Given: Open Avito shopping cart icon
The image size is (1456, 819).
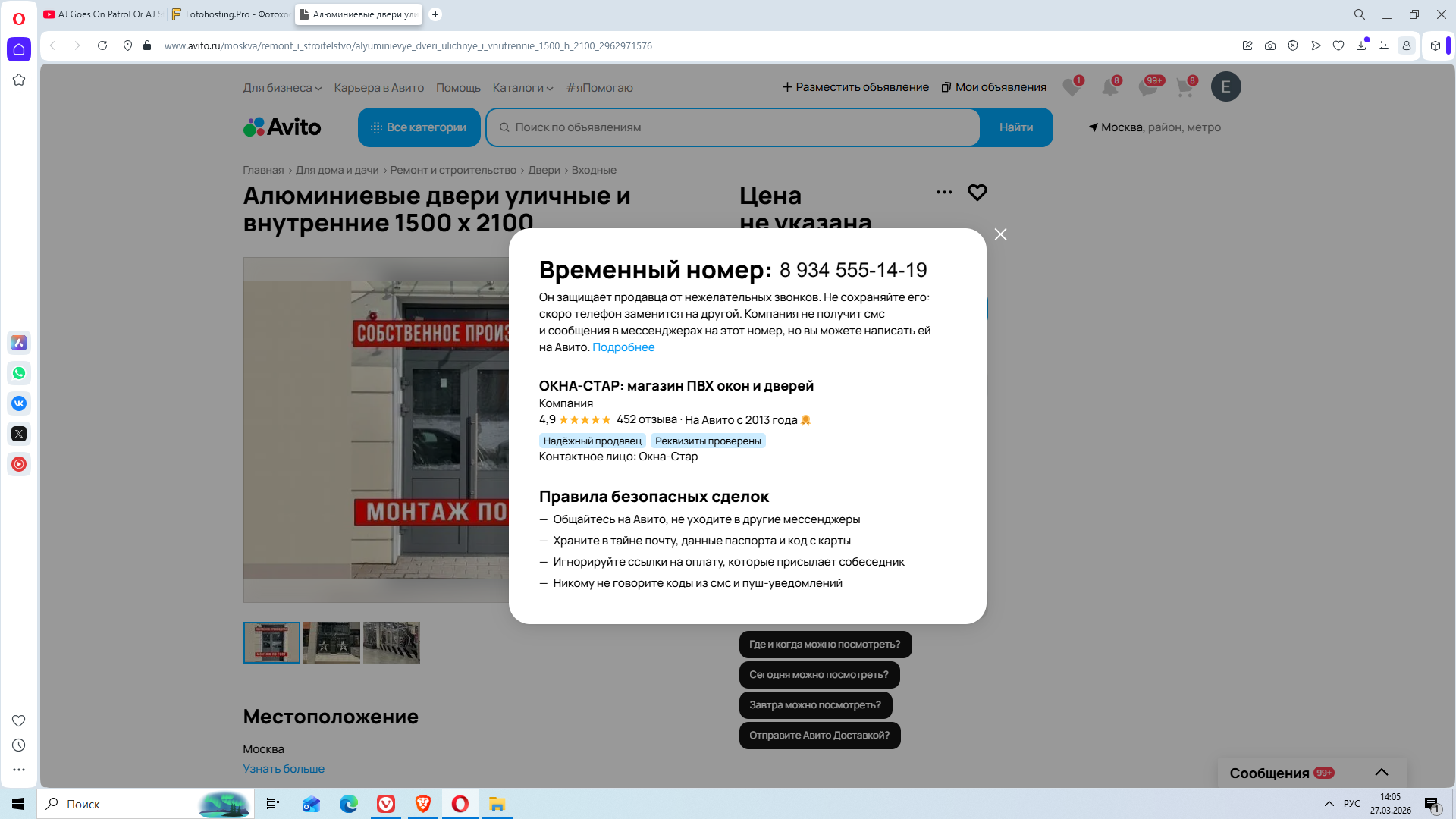Looking at the screenshot, I should pos(1184,87).
